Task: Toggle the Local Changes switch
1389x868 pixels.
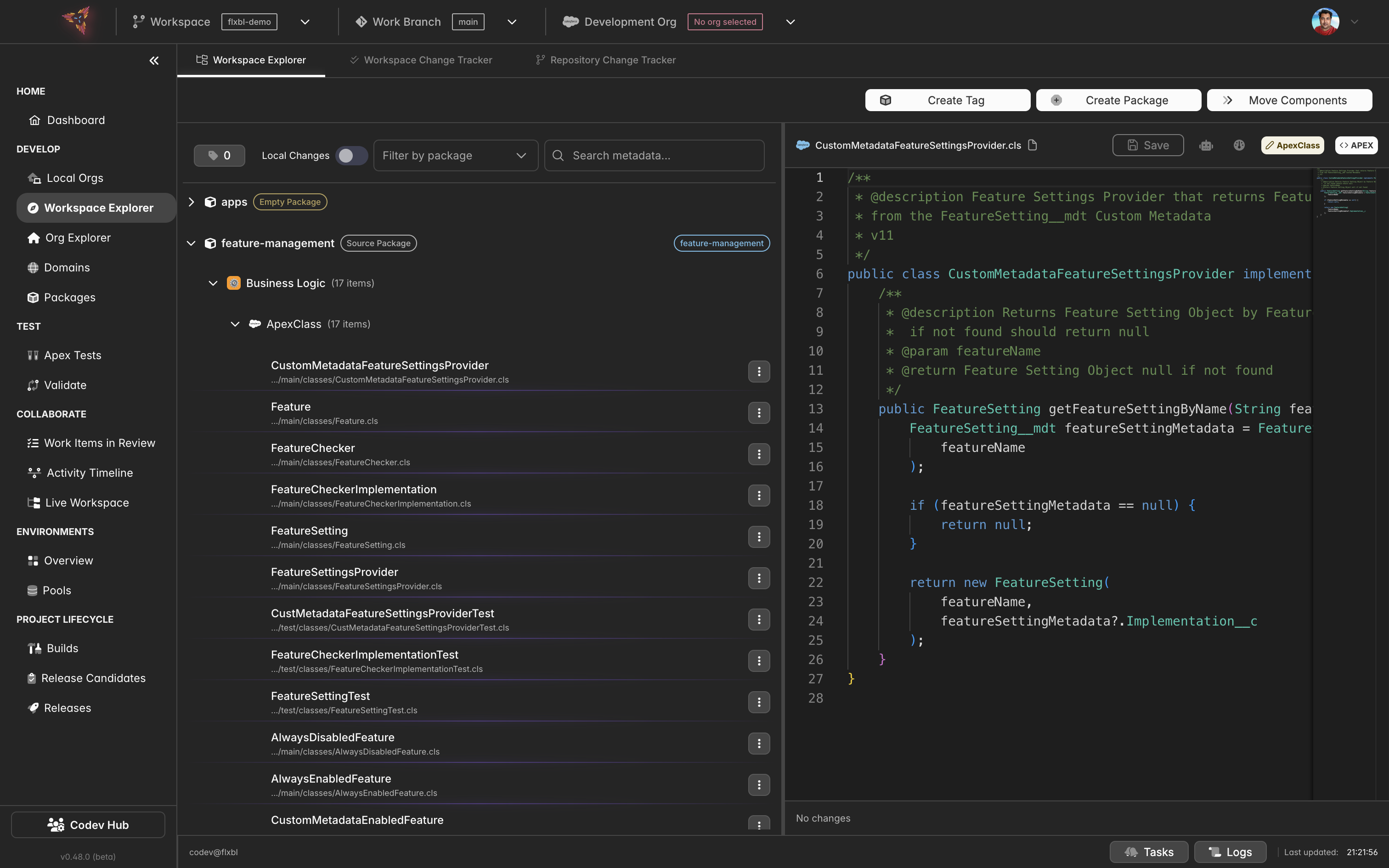Action: 351,156
